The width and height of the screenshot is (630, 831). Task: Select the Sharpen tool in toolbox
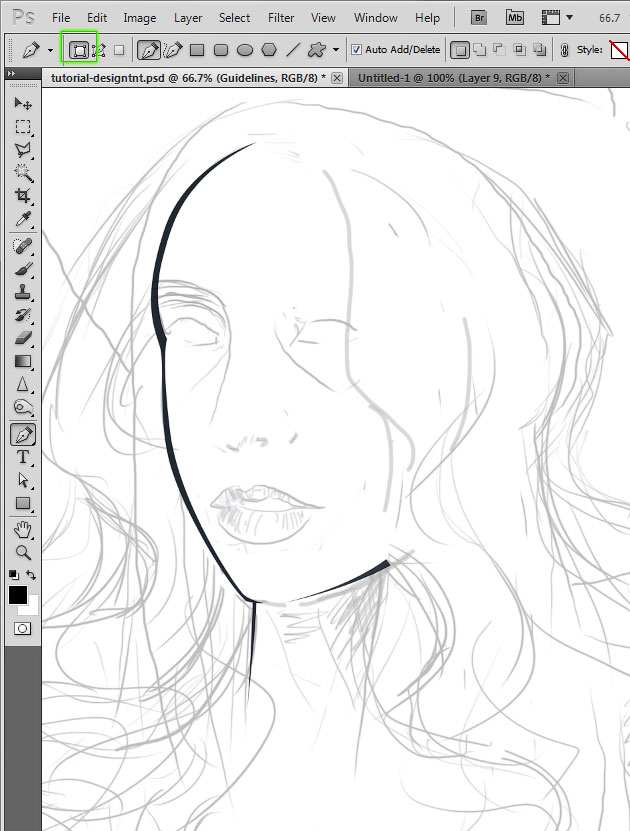(x=23, y=384)
